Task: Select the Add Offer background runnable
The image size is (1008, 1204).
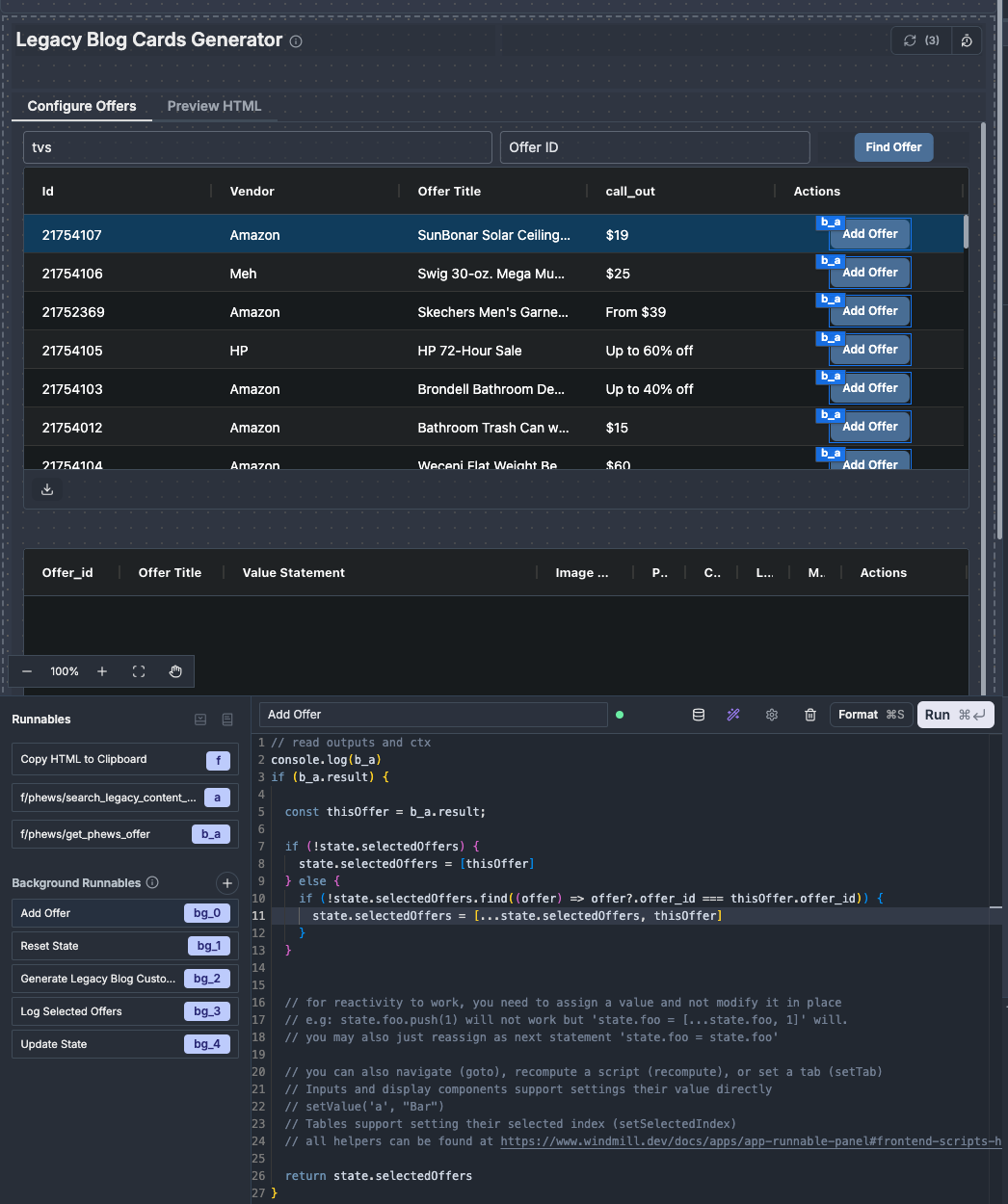Action: coord(125,913)
